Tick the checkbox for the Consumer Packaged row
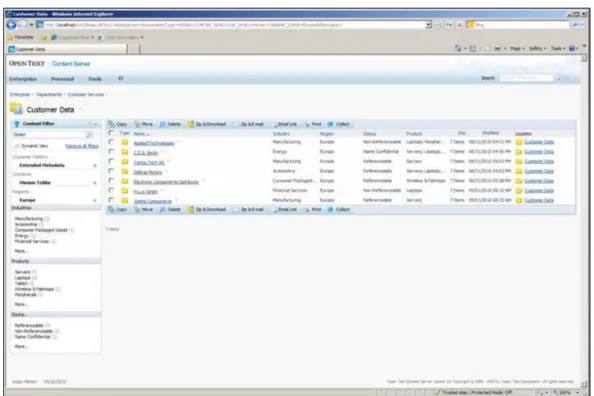This screenshot has height=396, width=594. pos(111,181)
